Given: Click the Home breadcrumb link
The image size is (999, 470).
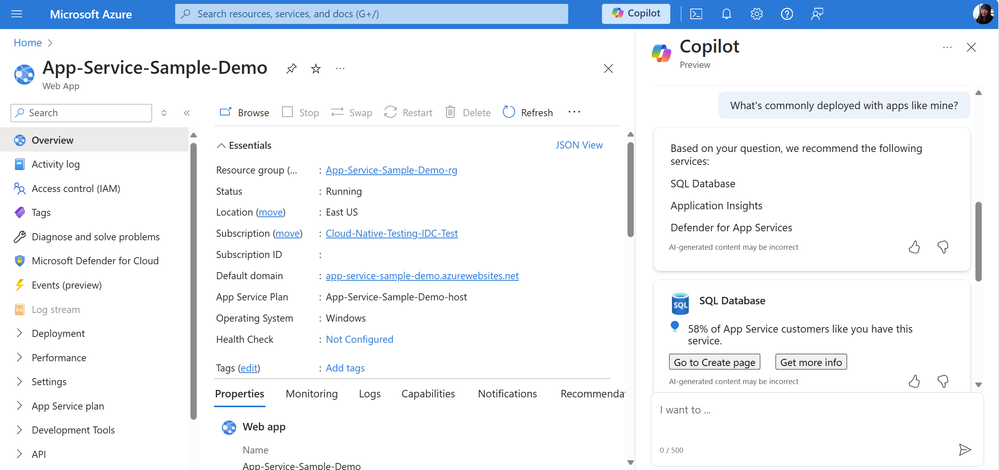Looking at the screenshot, I should (27, 43).
